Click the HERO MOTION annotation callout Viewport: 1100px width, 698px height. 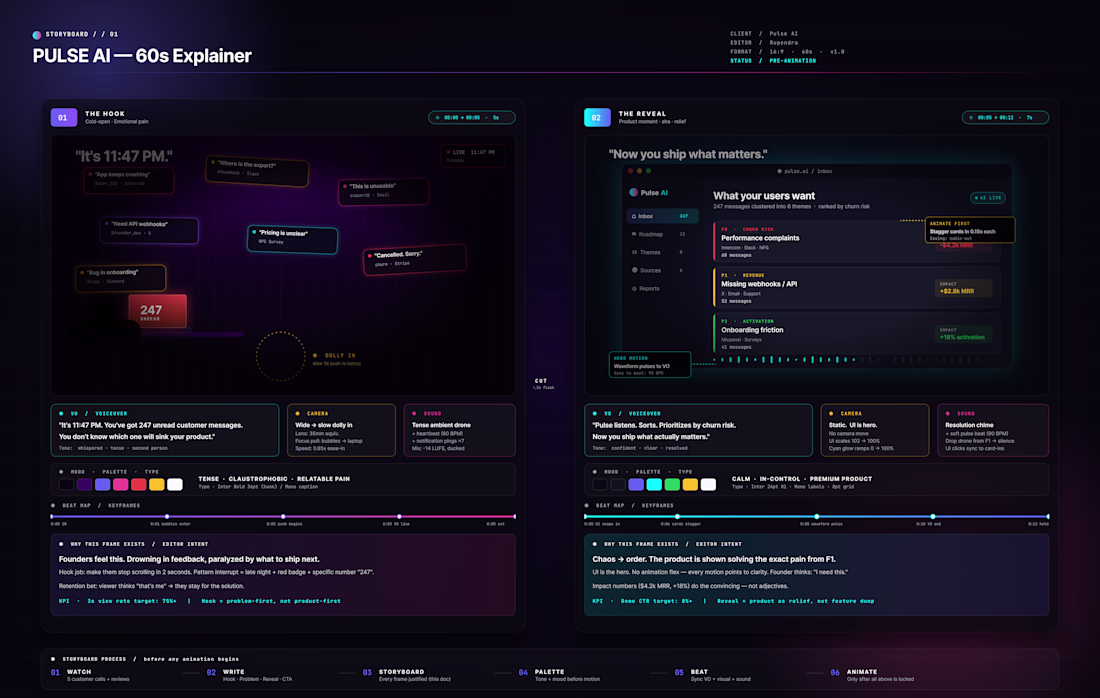click(x=650, y=364)
